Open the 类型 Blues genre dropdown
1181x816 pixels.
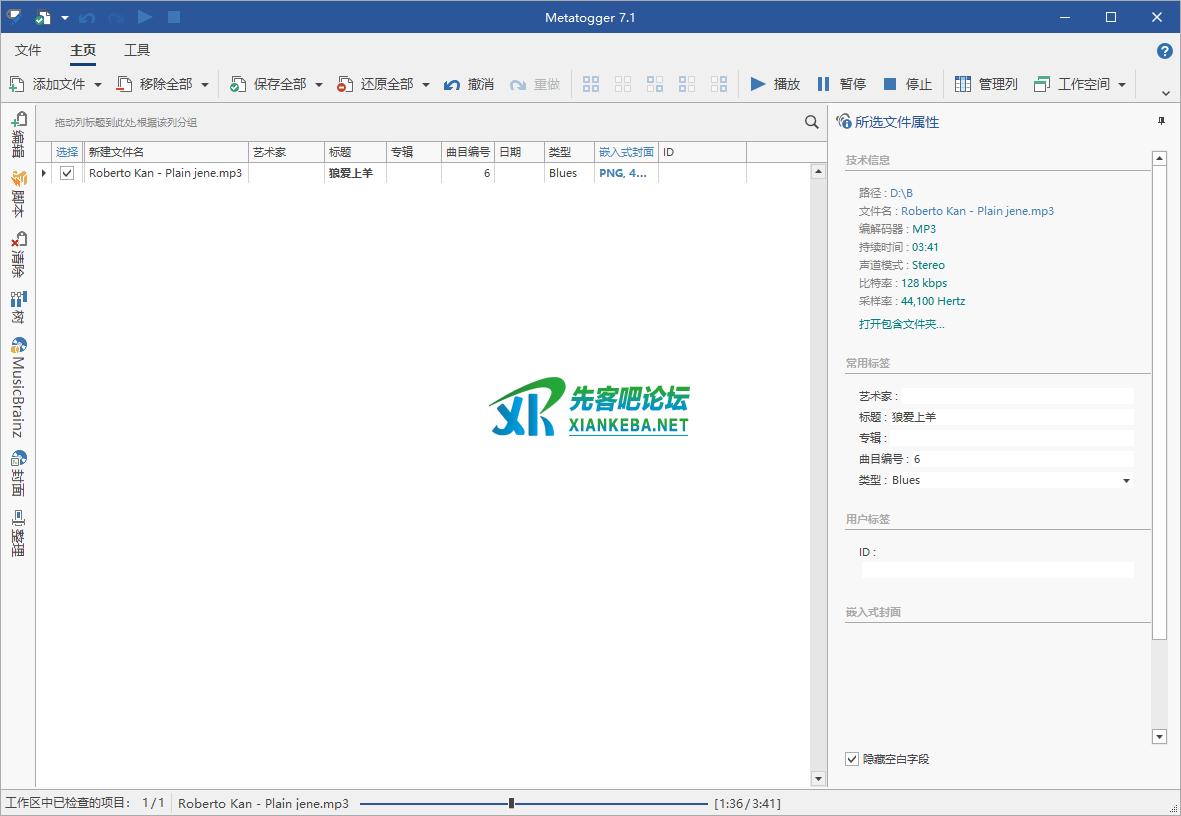[1126, 481]
